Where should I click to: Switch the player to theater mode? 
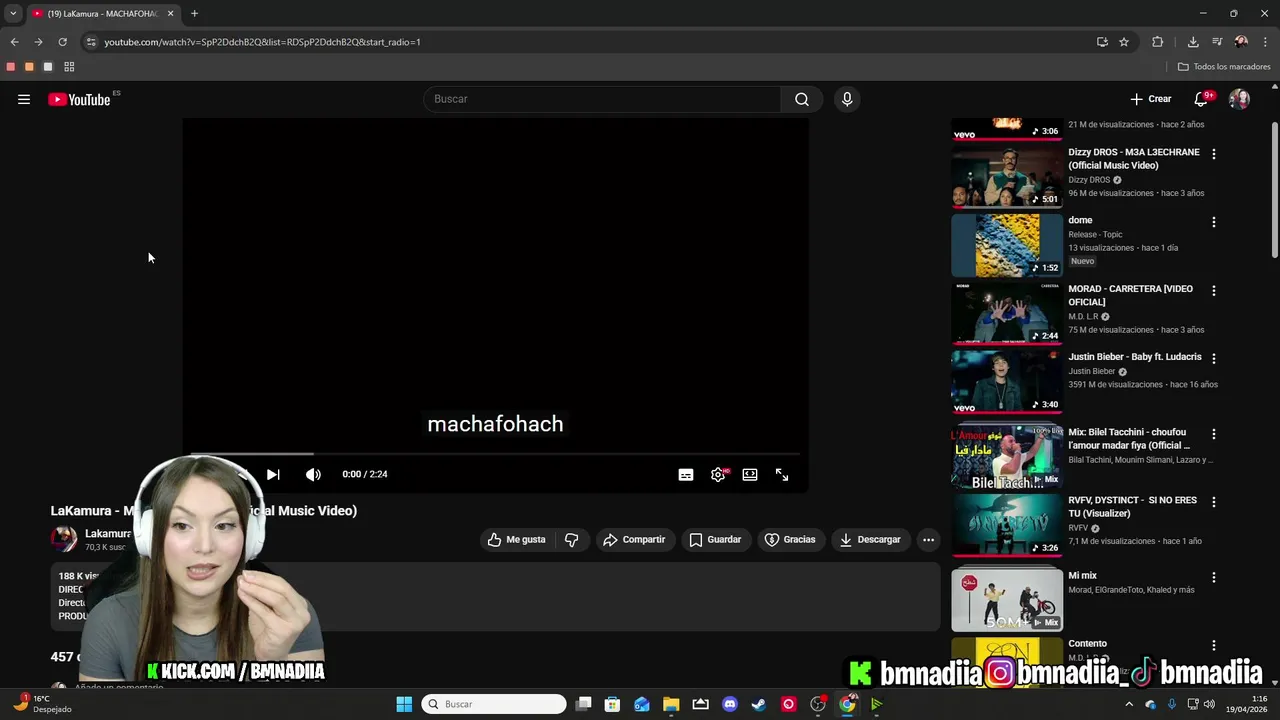coord(750,475)
